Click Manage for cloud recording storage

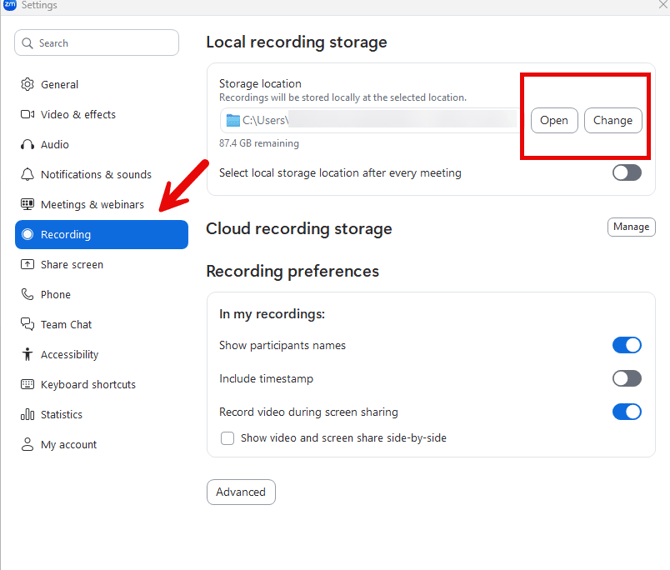[x=631, y=227]
